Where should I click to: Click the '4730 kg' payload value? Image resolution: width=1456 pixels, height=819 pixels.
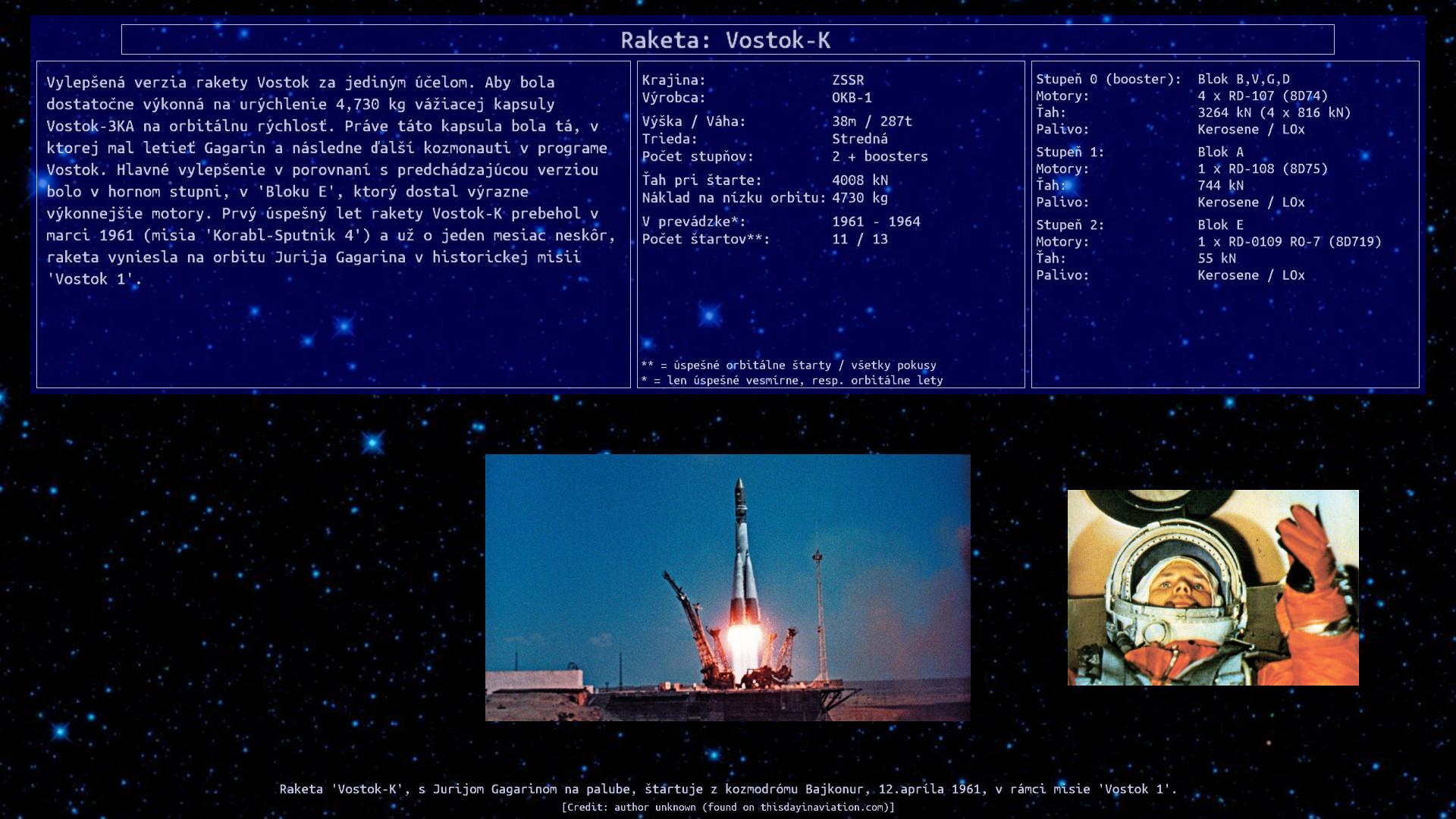coord(859,197)
